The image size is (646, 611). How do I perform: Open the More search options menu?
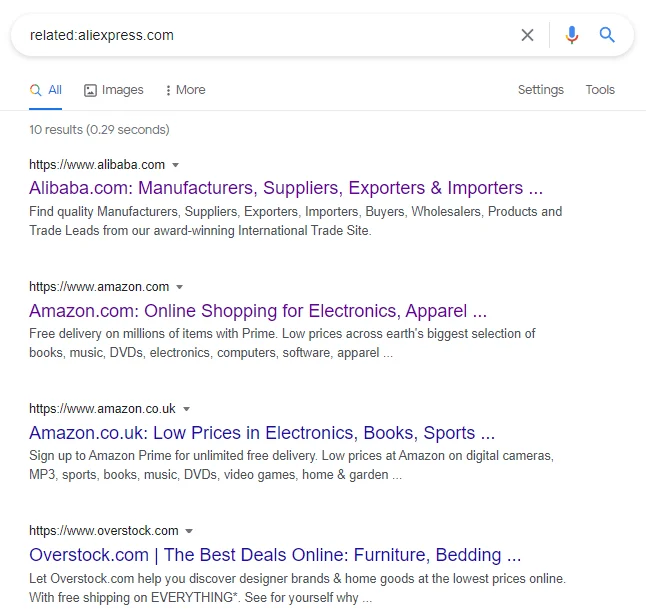(185, 90)
